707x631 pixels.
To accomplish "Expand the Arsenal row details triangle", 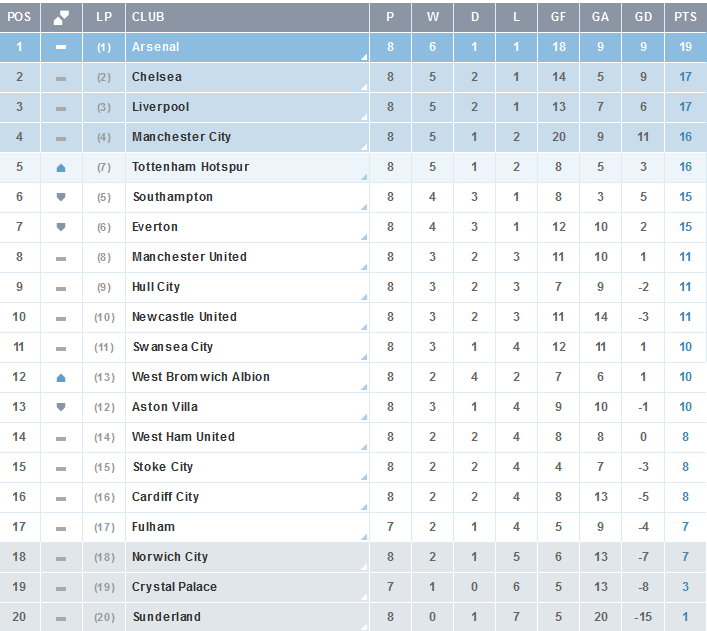I will (364, 57).
